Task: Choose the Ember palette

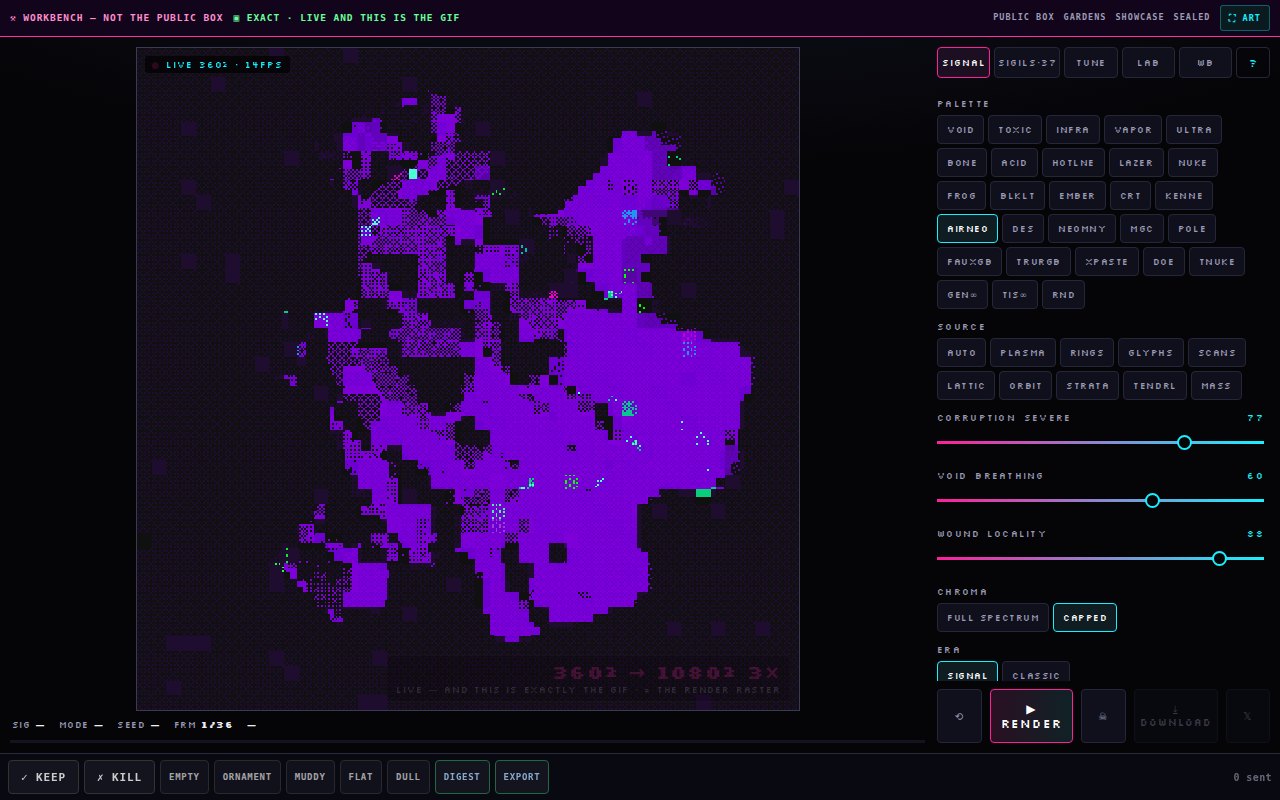Action: [1078, 196]
